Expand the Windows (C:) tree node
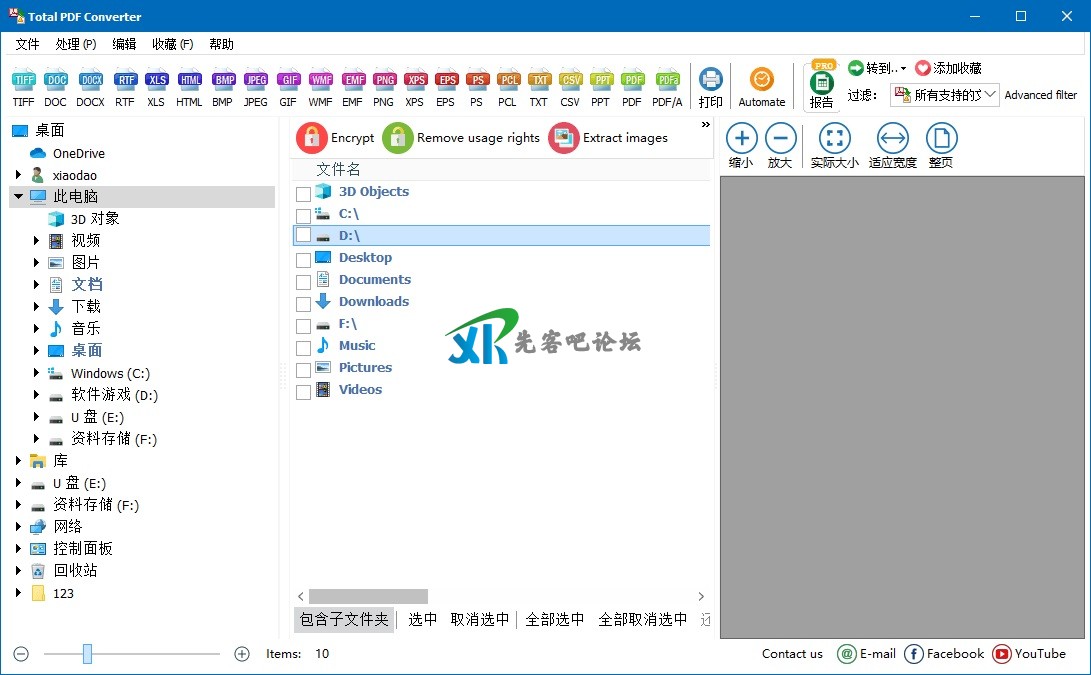1091x675 pixels. 37,373
